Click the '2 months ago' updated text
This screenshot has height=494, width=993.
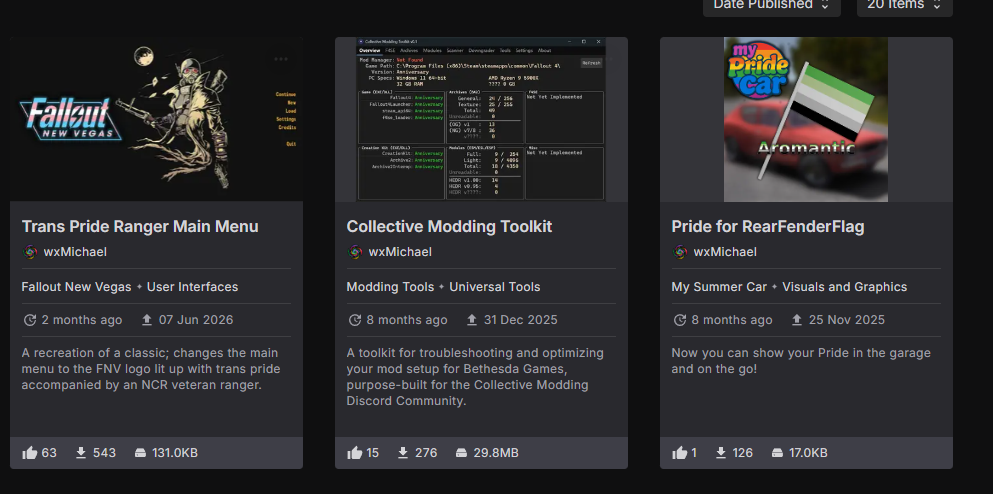point(82,320)
